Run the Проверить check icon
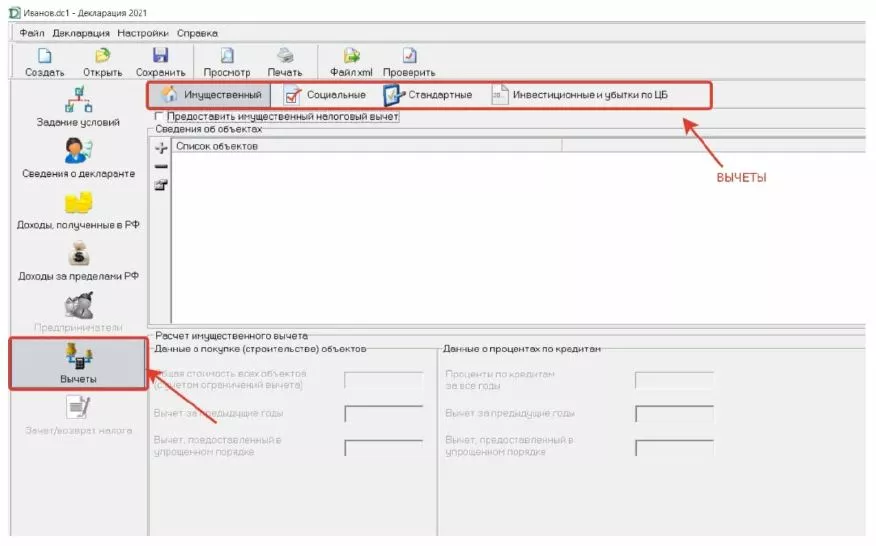 (x=410, y=57)
